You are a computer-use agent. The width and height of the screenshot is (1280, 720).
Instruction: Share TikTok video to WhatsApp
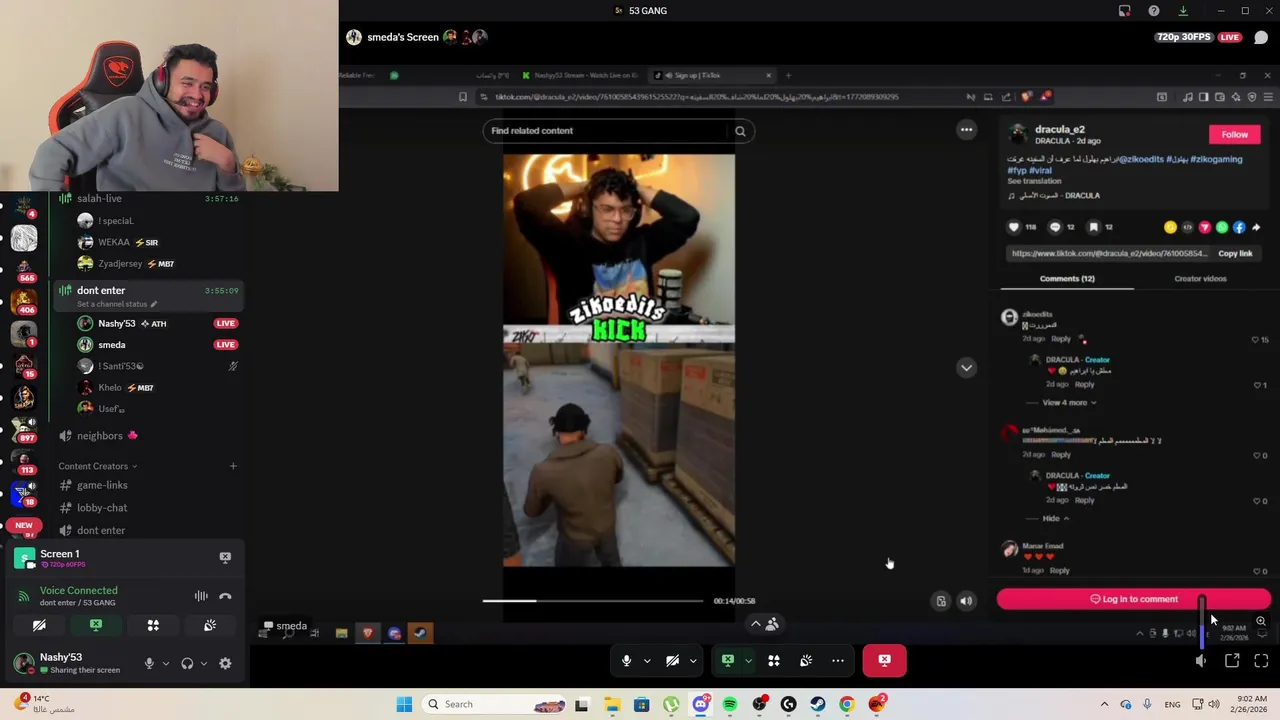pyautogui.click(x=1222, y=227)
